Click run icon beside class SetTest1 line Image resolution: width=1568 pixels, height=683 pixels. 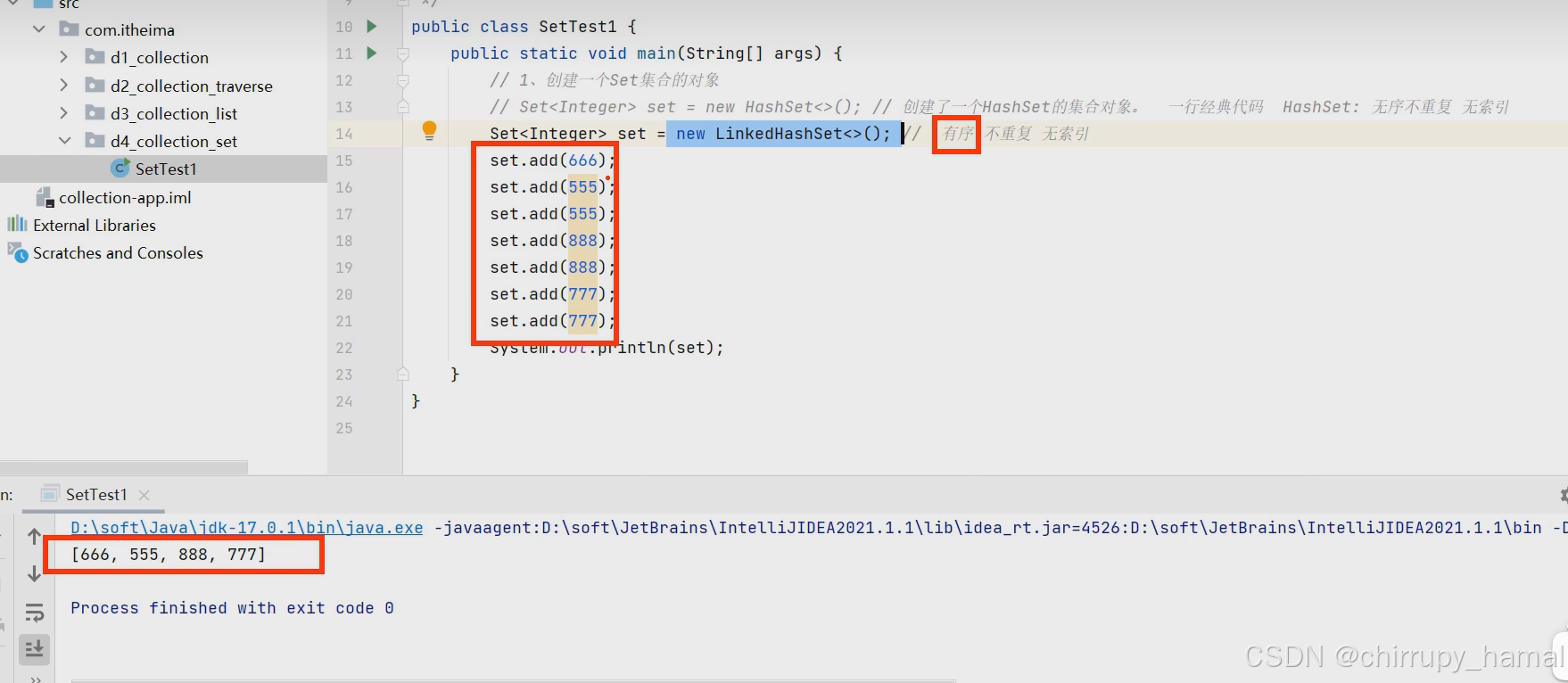(x=372, y=27)
